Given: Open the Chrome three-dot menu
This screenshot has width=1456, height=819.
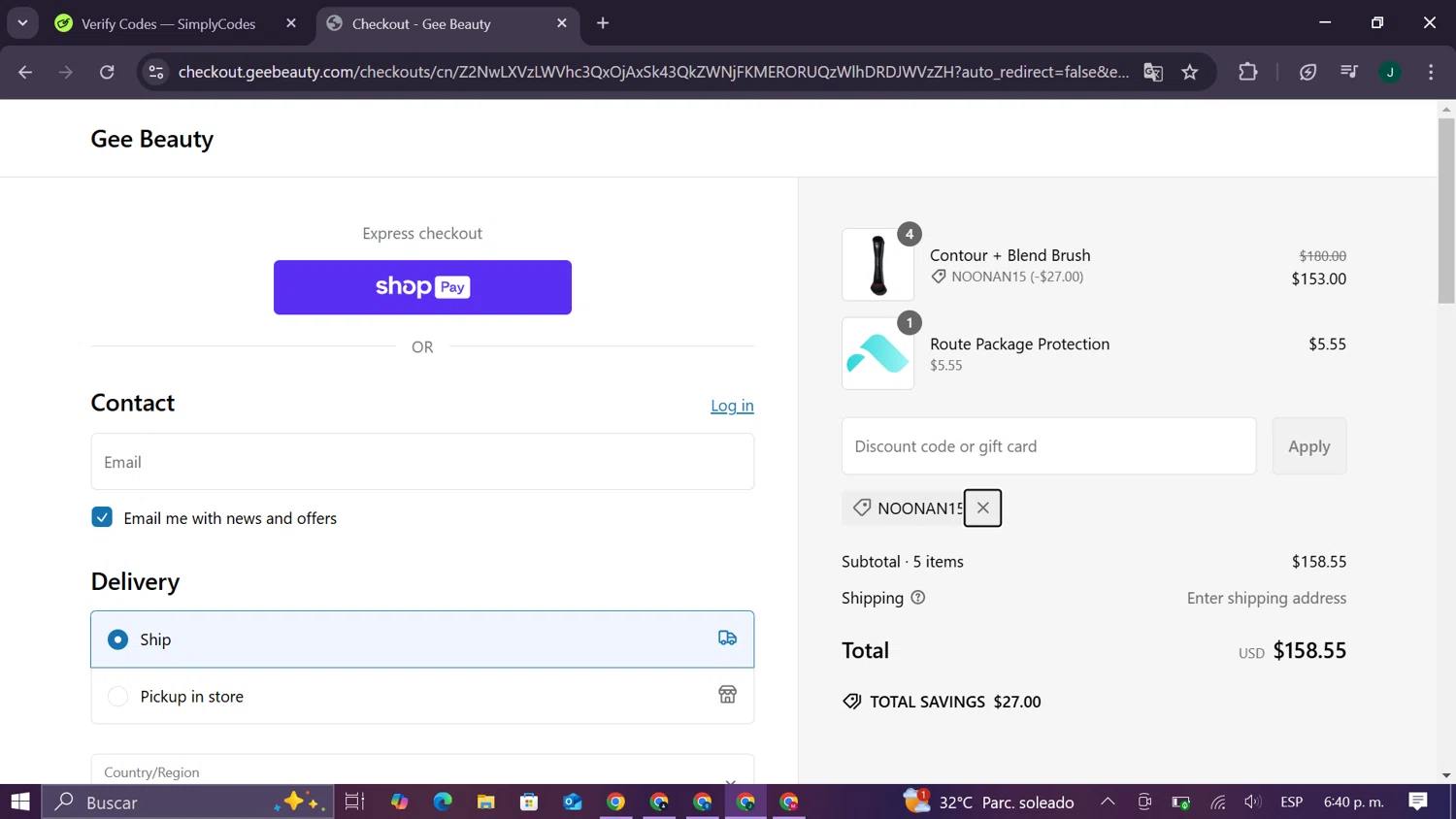Looking at the screenshot, I should [x=1431, y=72].
